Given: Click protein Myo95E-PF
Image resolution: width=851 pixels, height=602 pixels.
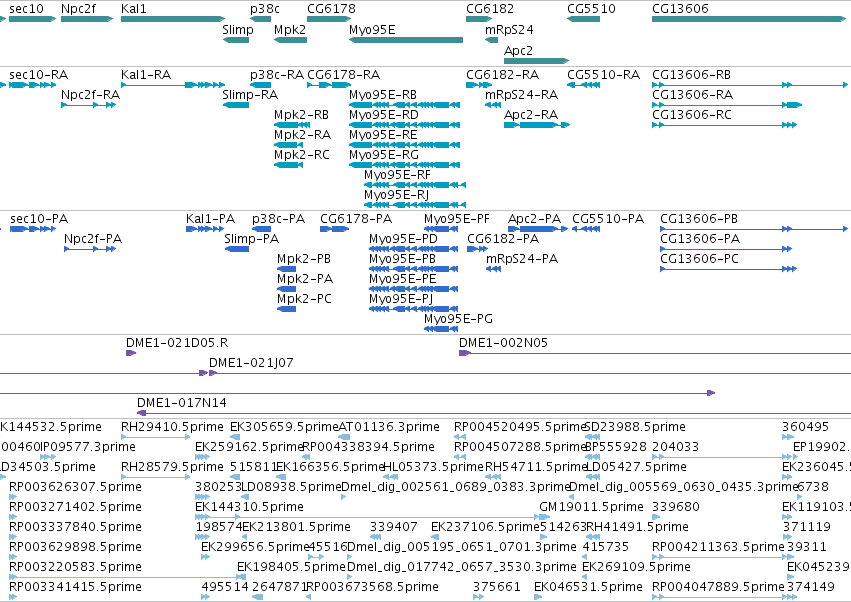Looking at the screenshot, I should pos(457,219).
